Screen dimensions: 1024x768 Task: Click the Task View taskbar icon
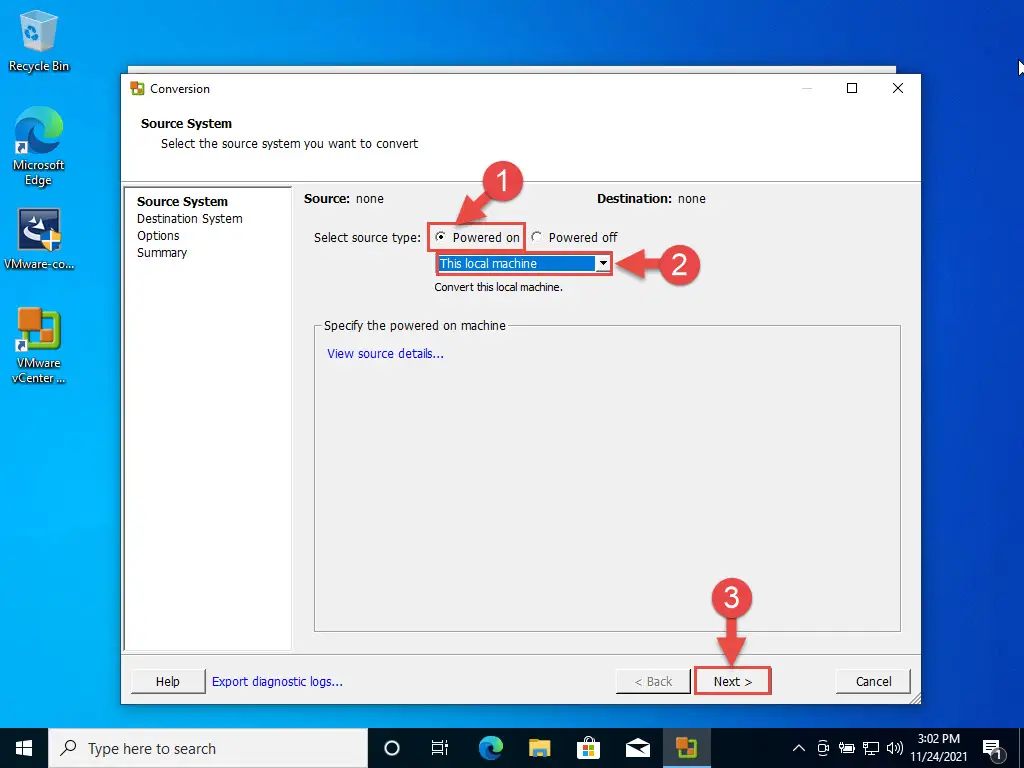pyautogui.click(x=440, y=748)
